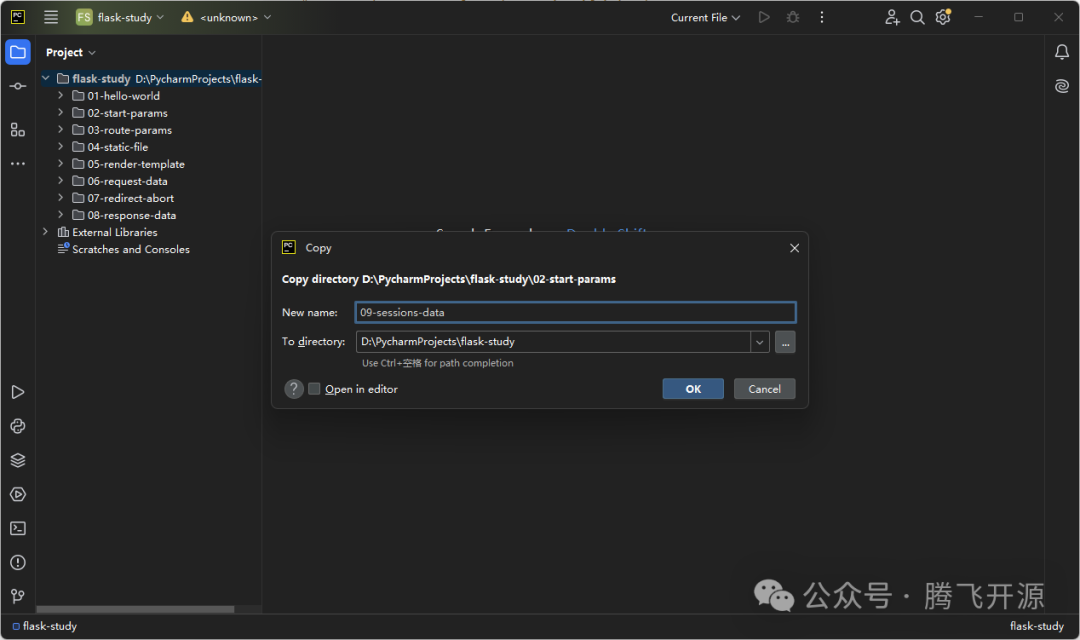Image resolution: width=1080 pixels, height=640 pixels.
Task: Expand the 01-hello-world folder
Action: pyautogui.click(x=61, y=95)
